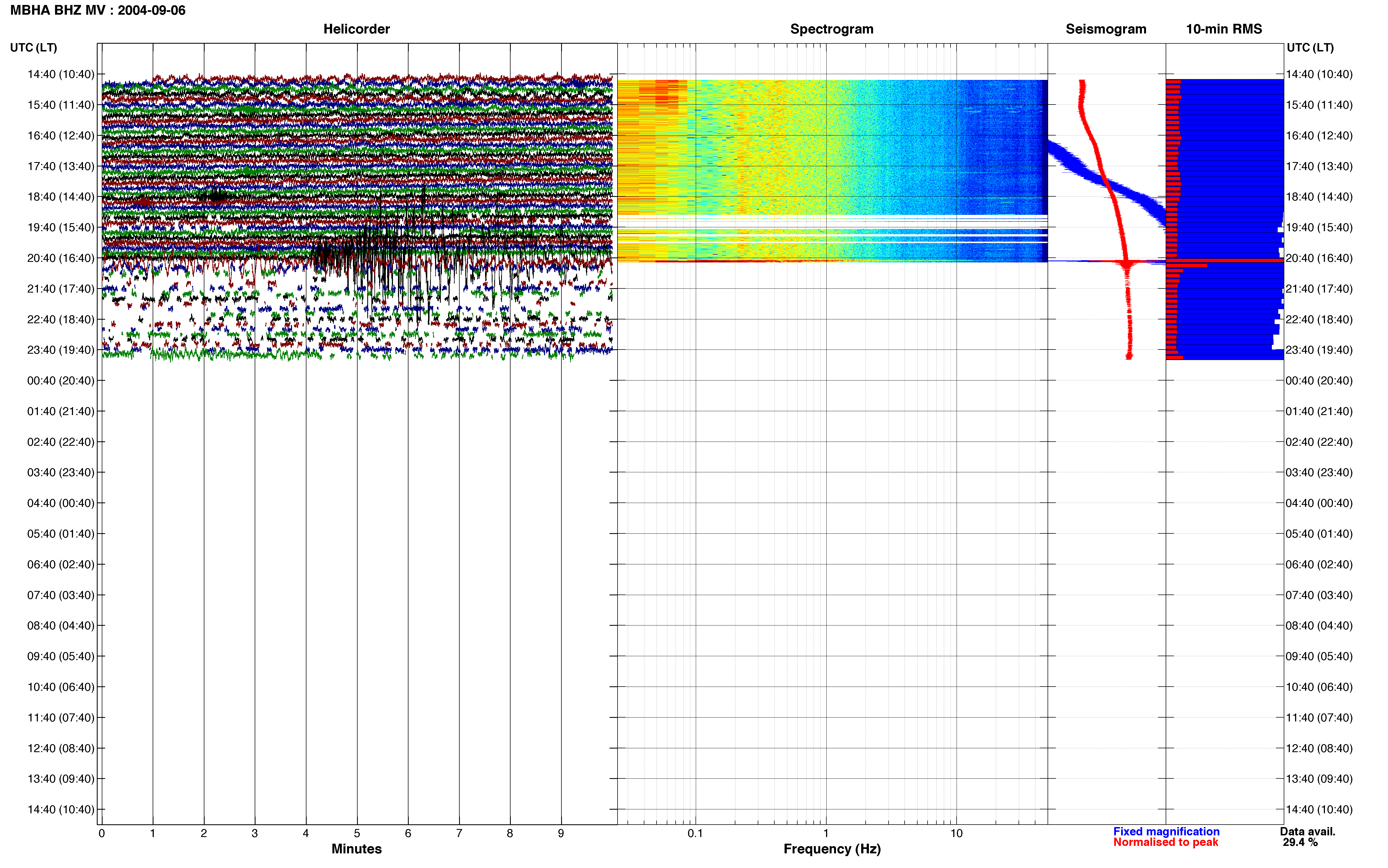
Task: Click the left '13:40 (09:40)' time label
Action: point(61,778)
